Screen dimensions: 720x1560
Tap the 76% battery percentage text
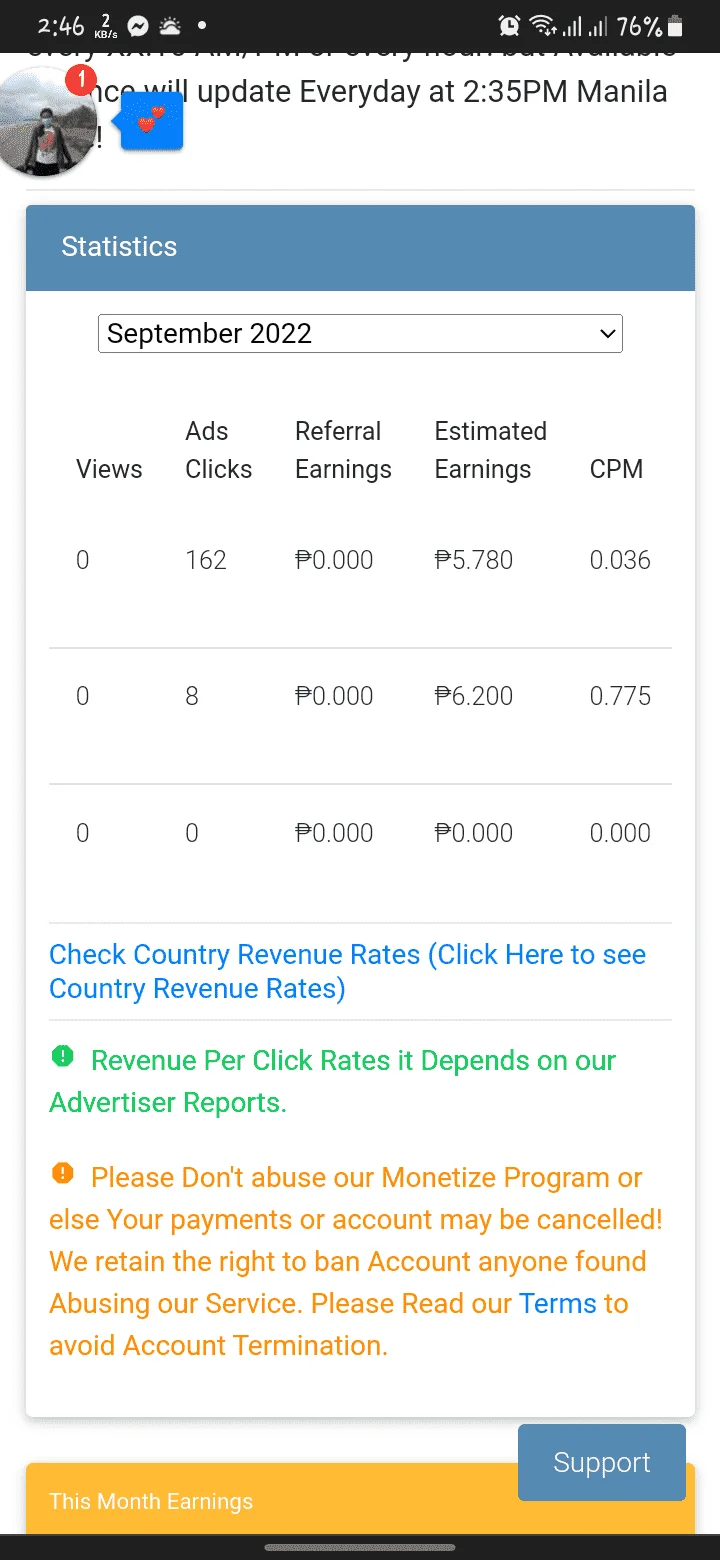(639, 25)
